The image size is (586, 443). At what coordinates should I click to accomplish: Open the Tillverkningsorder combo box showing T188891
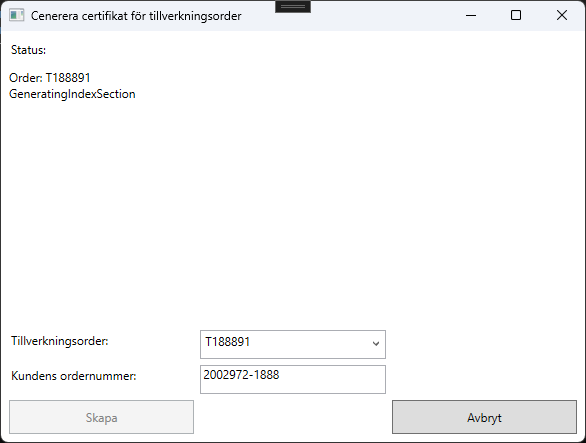[293, 344]
